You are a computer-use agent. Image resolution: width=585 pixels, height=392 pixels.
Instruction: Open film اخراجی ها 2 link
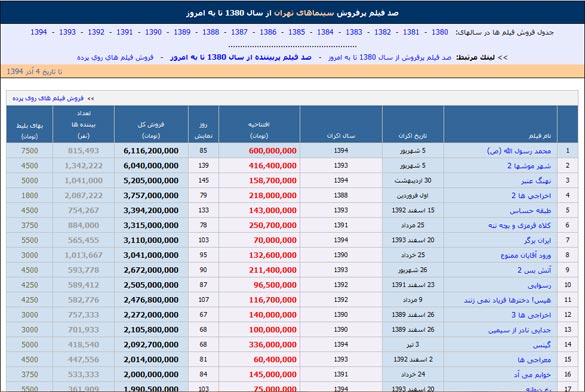pos(531,196)
